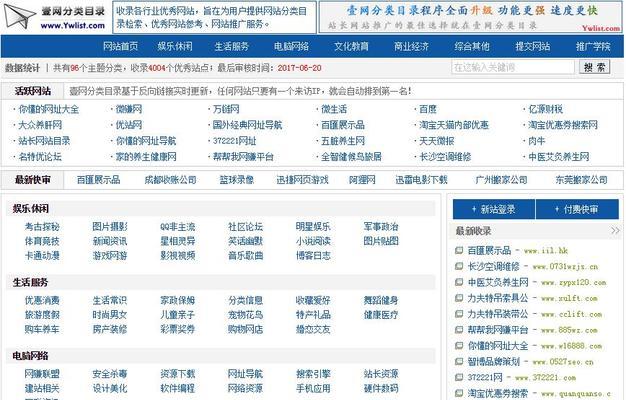Open the 网赚联盟 category link

(x=42, y=374)
